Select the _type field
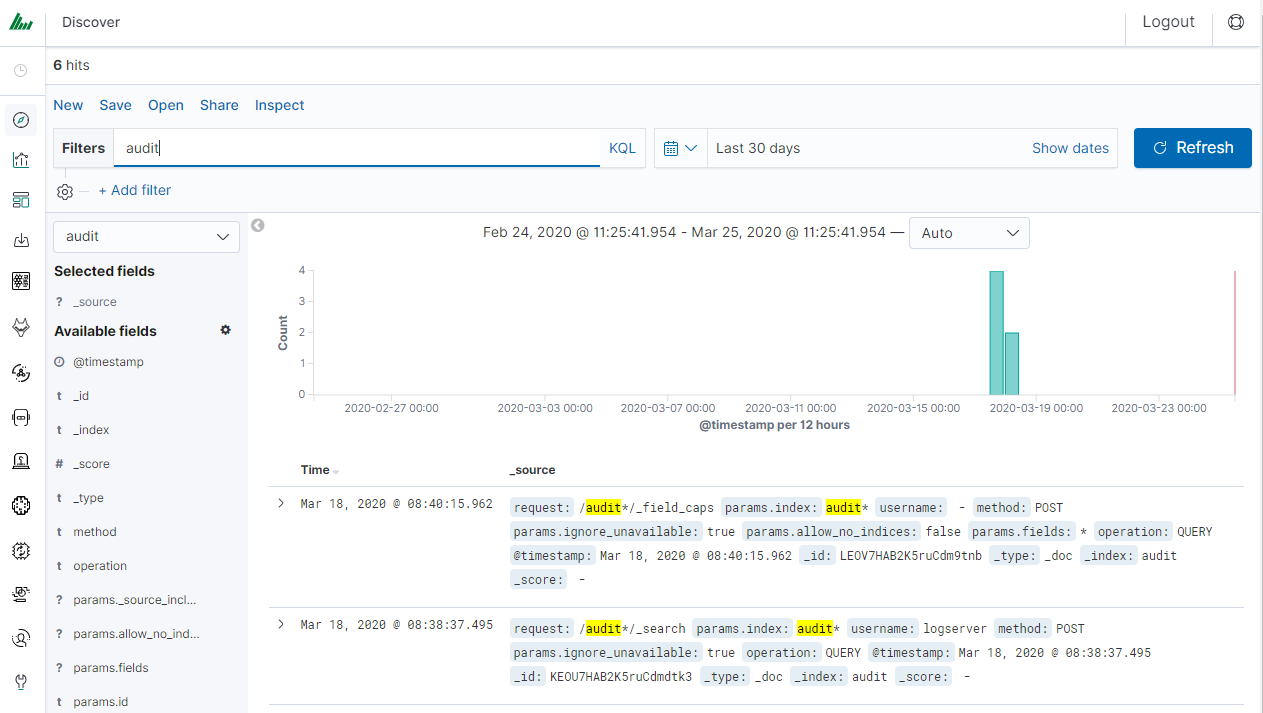The width and height of the screenshot is (1263, 713). coord(88,498)
